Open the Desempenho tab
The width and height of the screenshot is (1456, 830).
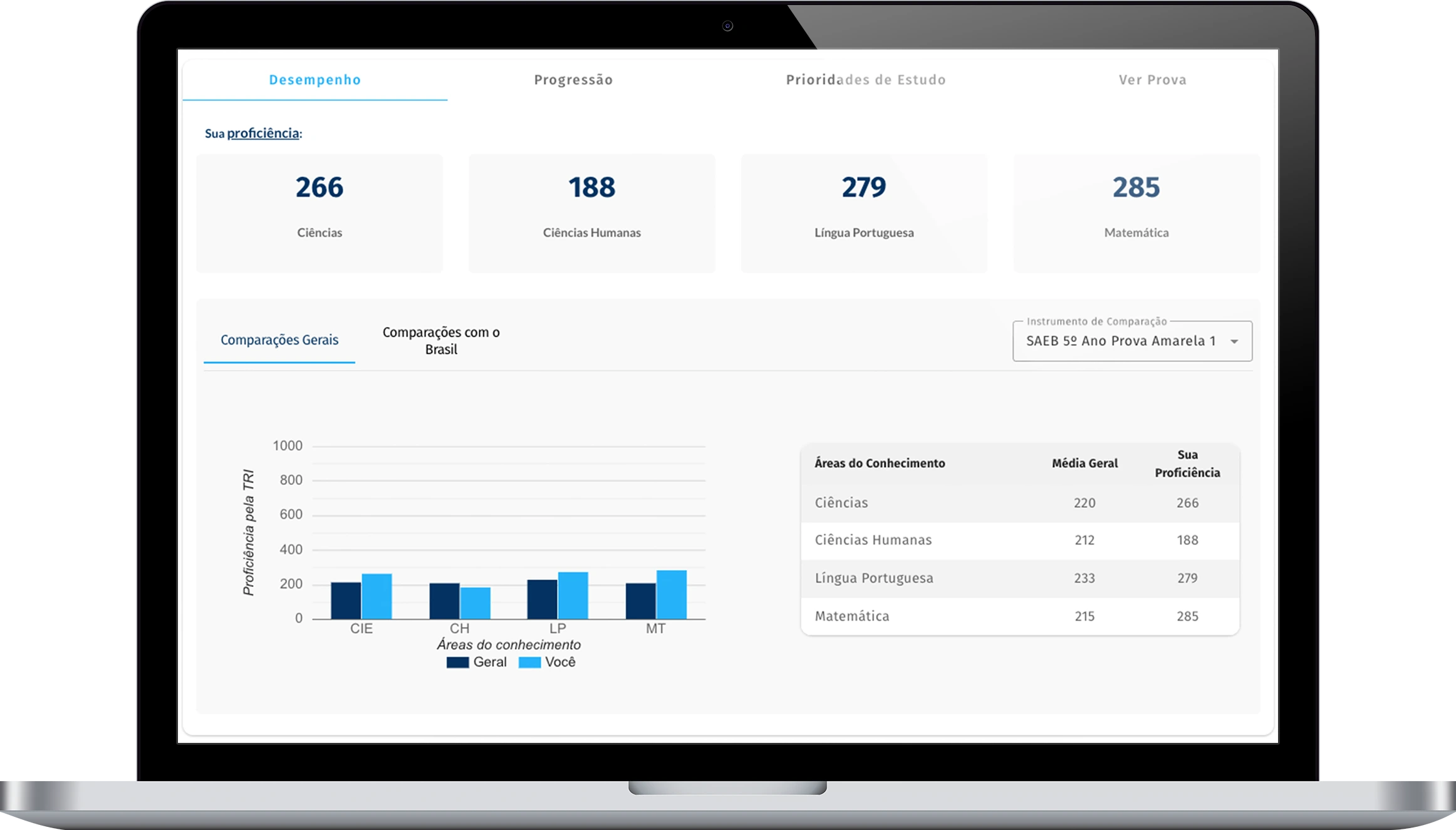pos(315,80)
